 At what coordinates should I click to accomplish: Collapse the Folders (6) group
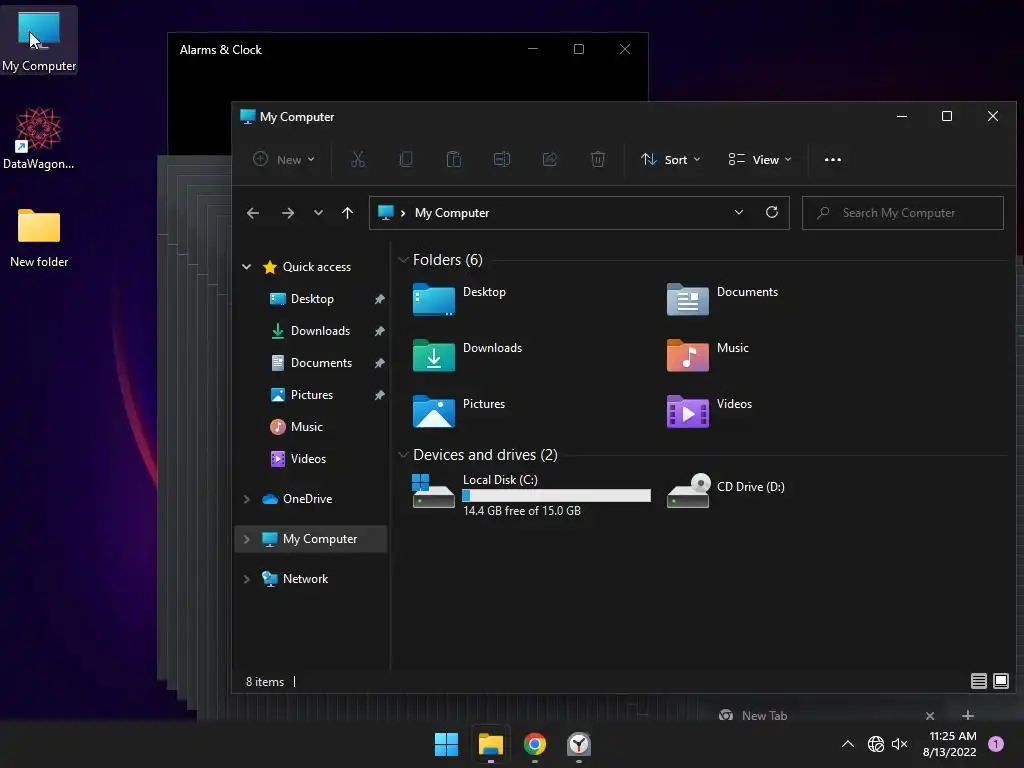(x=403, y=260)
